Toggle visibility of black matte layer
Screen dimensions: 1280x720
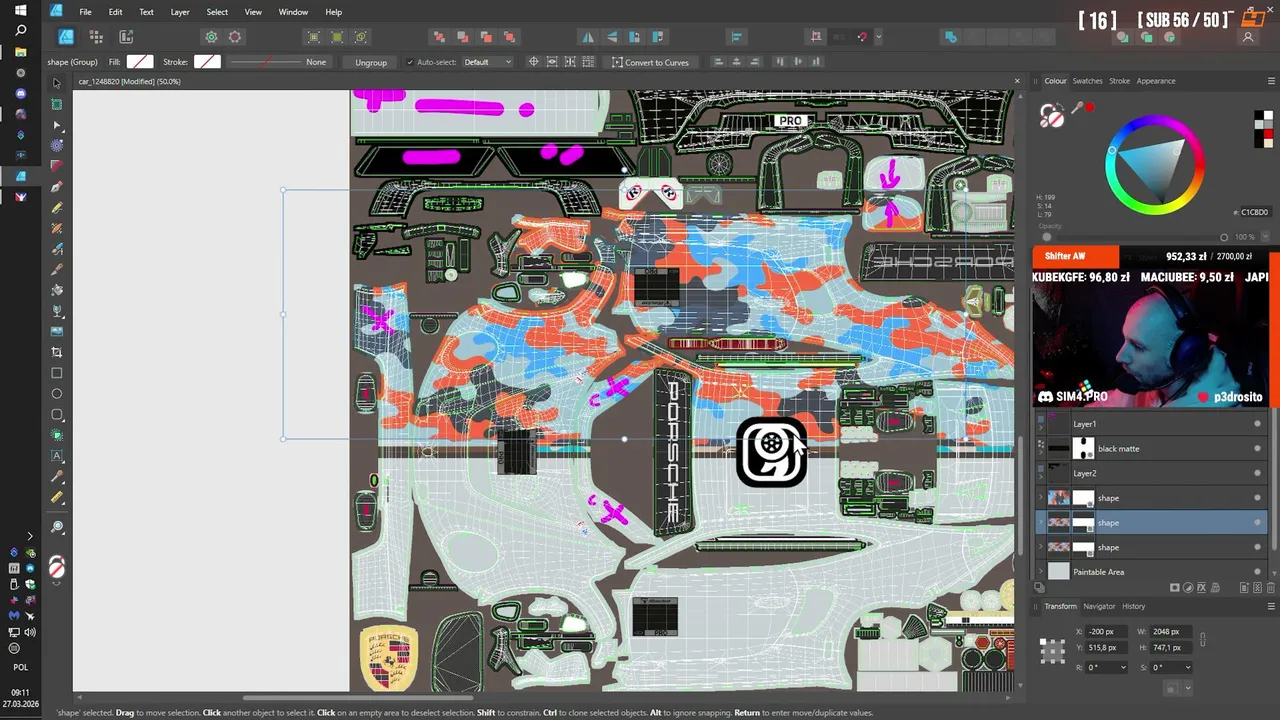click(1257, 449)
